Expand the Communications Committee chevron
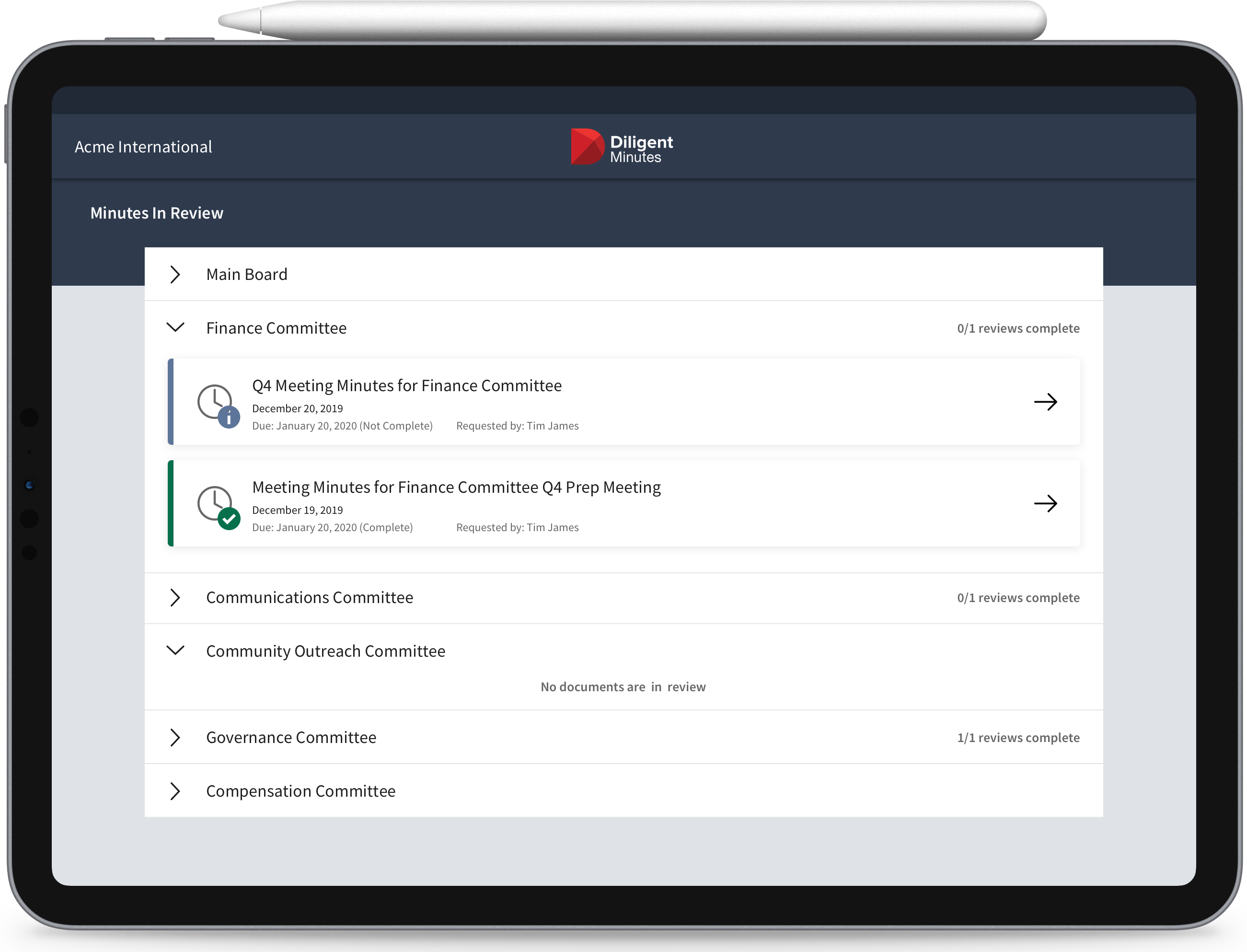1247x952 pixels. point(175,597)
